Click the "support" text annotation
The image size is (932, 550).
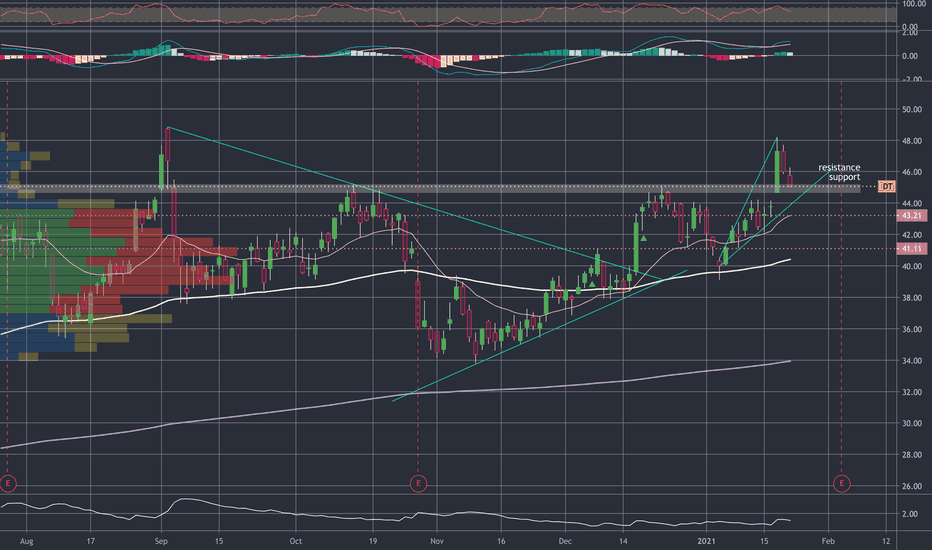coord(844,177)
